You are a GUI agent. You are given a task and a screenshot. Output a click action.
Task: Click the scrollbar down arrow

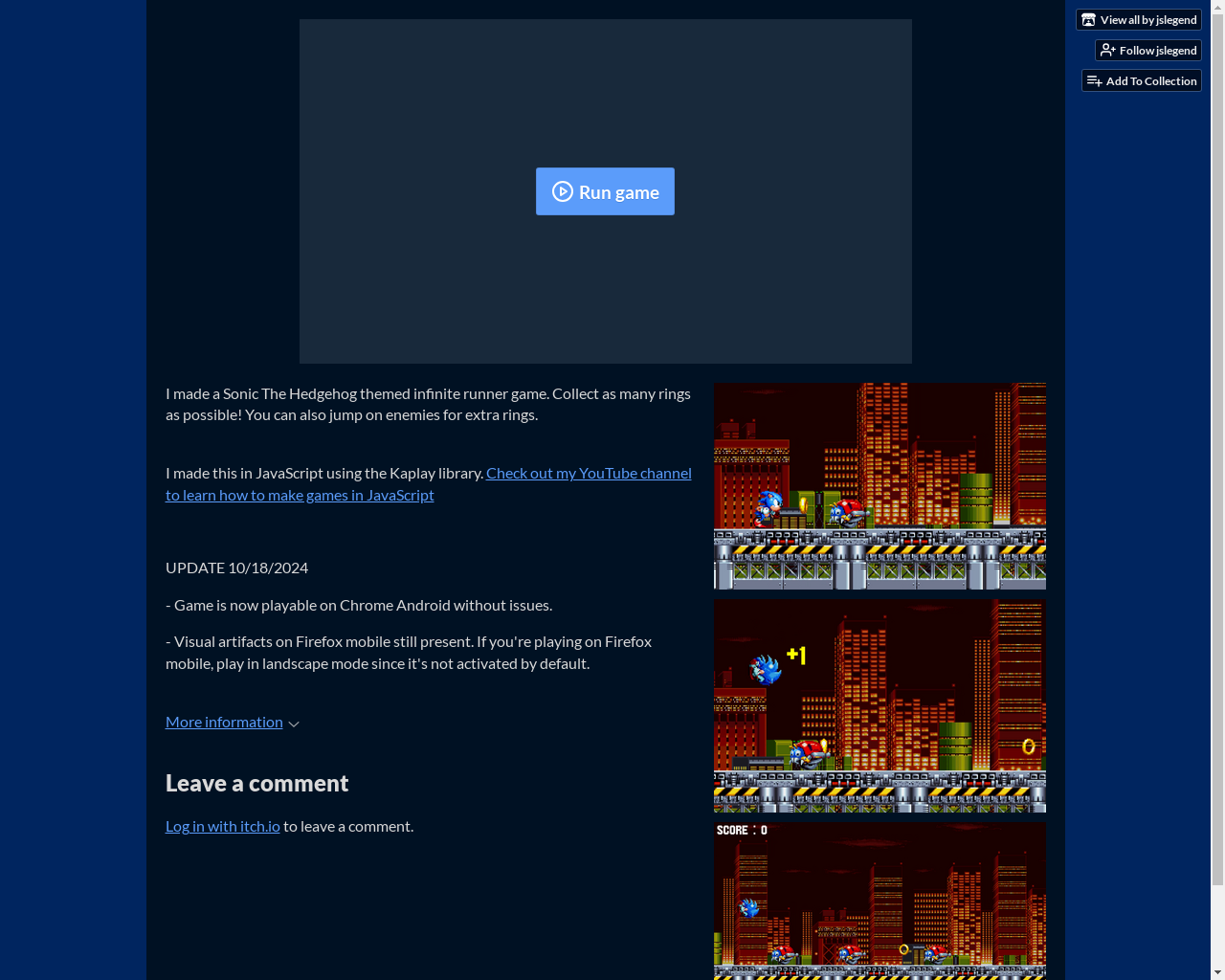1217,972
